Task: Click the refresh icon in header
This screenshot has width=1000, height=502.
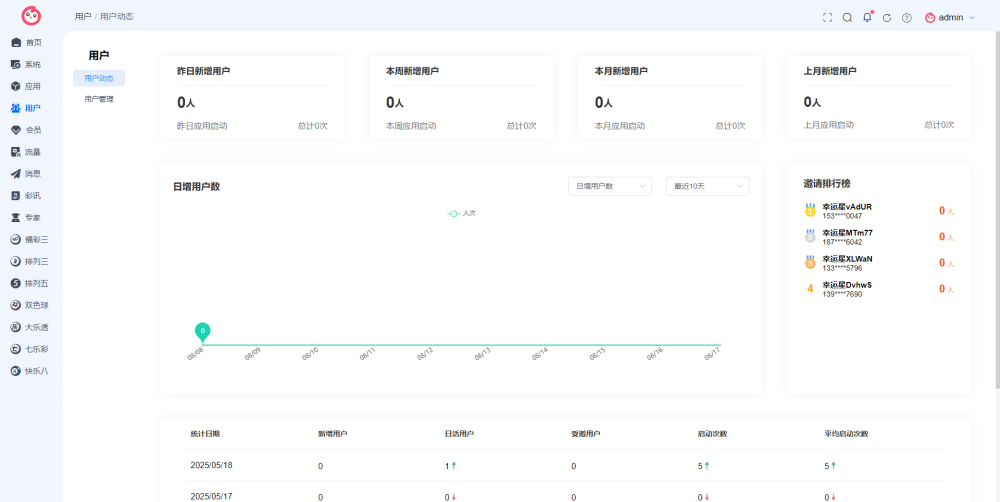Action: (886, 18)
